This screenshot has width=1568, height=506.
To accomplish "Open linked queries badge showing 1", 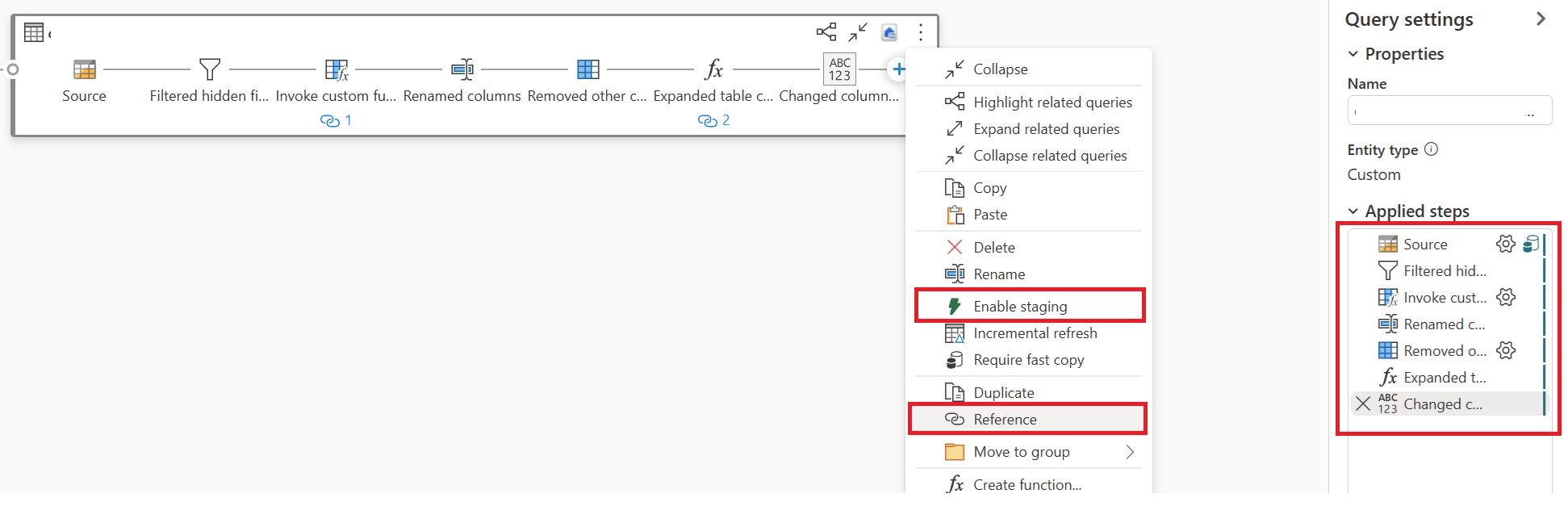I will pos(336,120).
